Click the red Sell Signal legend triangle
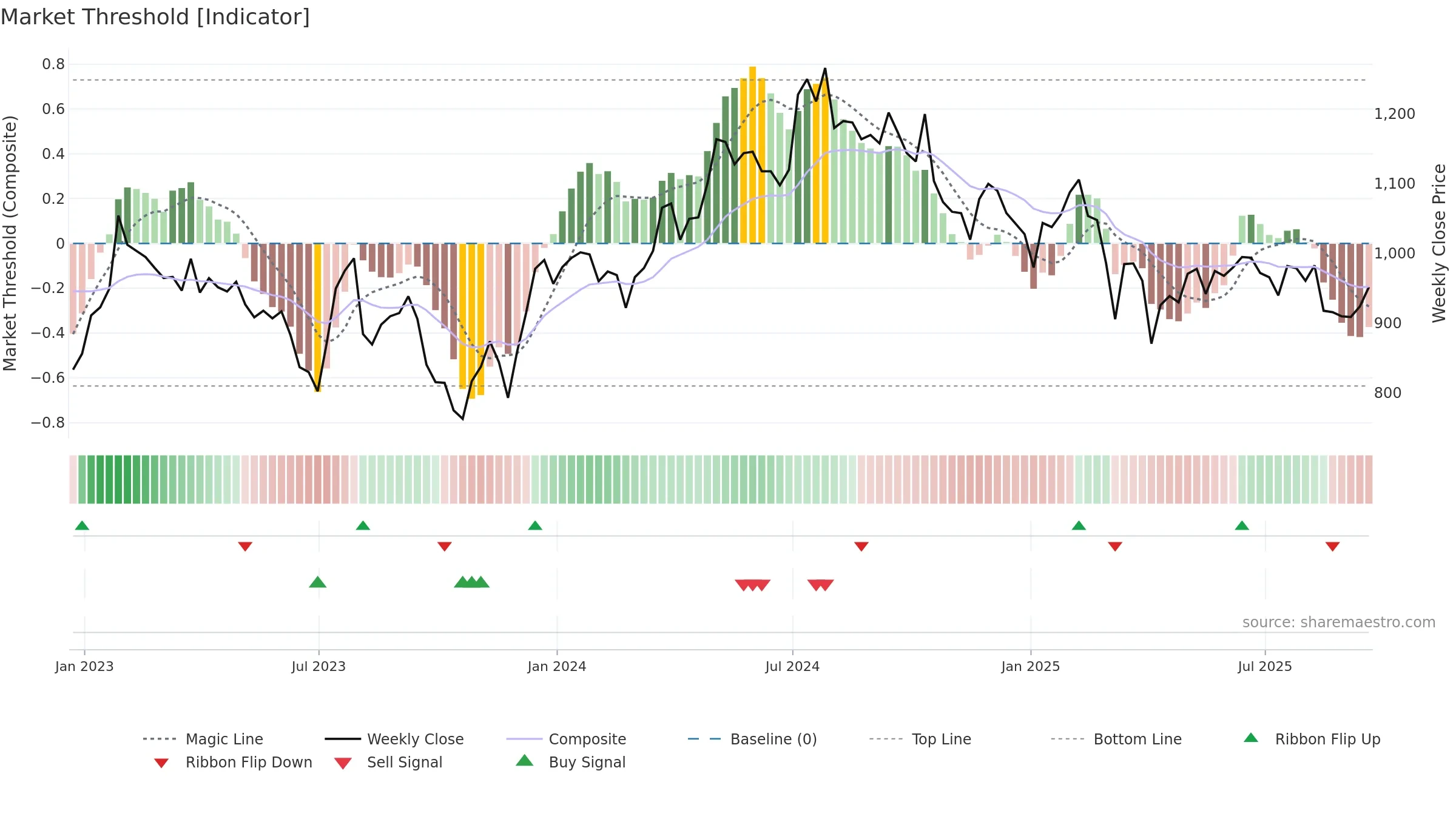Screen dimensions: 1456x819 click(343, 763)
